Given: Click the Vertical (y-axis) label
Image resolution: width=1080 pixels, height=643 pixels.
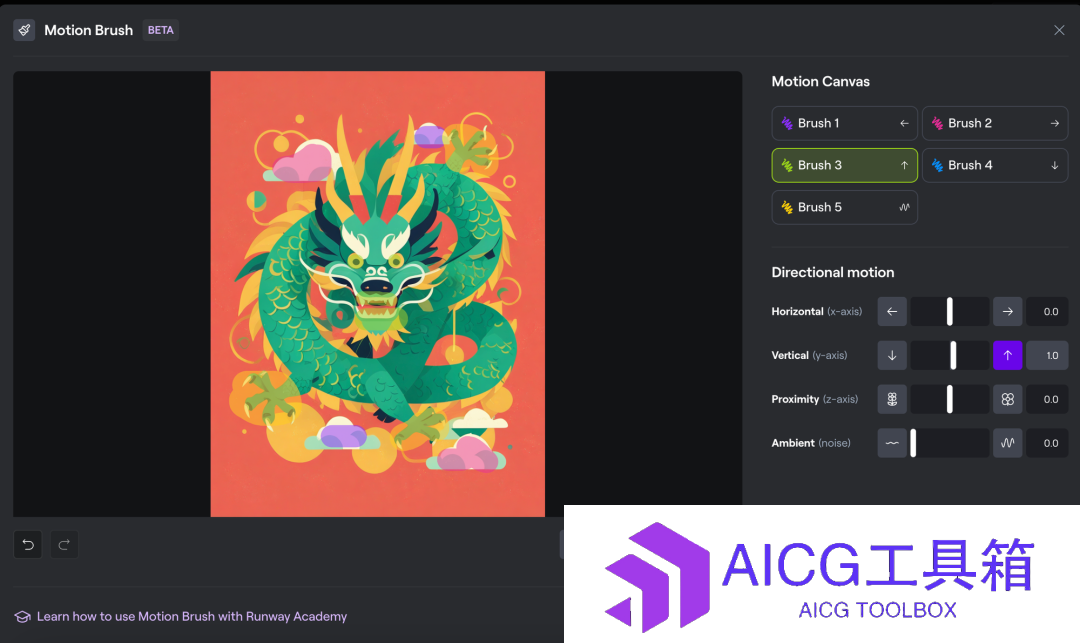Looking at the screenshot, I should (809, 355).
